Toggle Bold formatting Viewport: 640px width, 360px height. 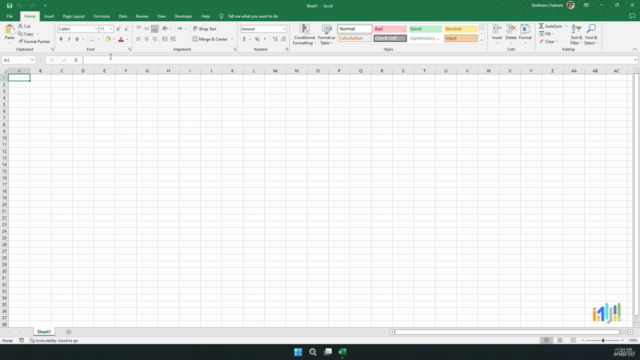coord(61,39)
